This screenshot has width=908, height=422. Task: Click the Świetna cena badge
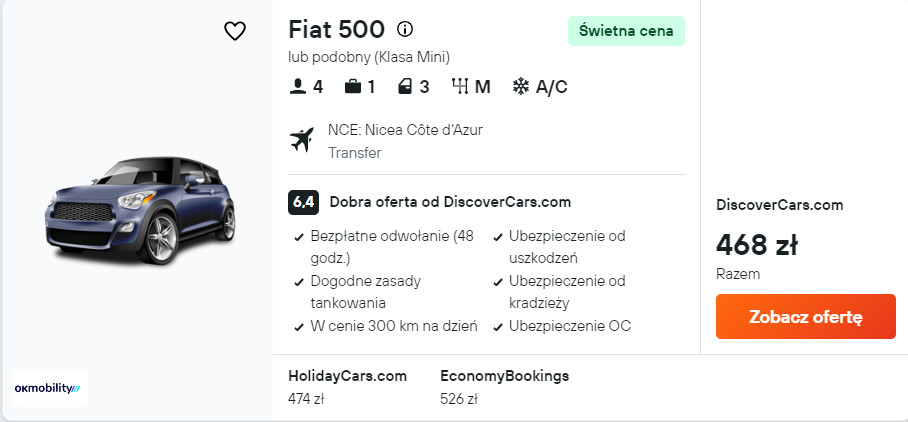click(626, 31)
